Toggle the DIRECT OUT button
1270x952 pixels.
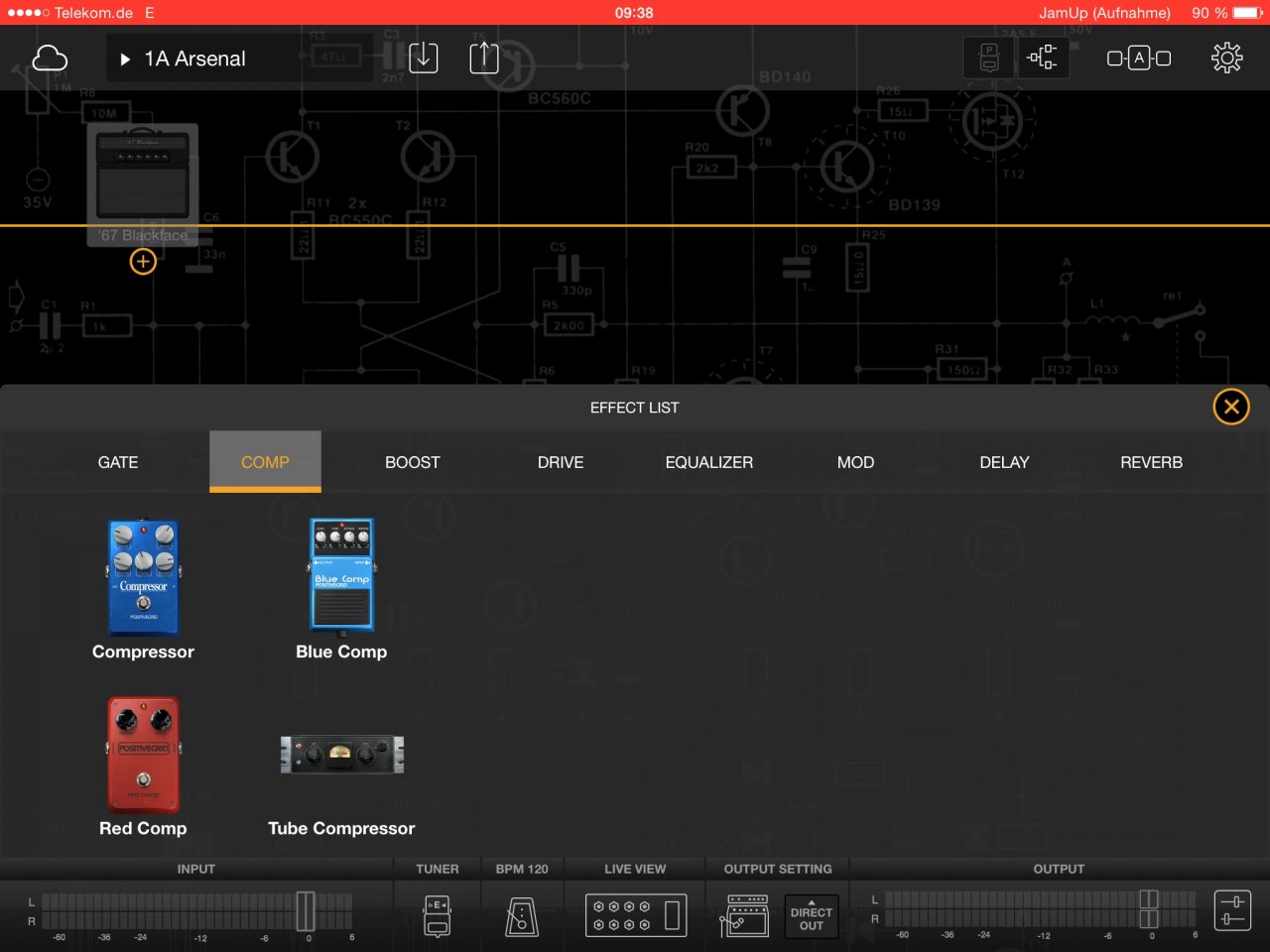812,917
